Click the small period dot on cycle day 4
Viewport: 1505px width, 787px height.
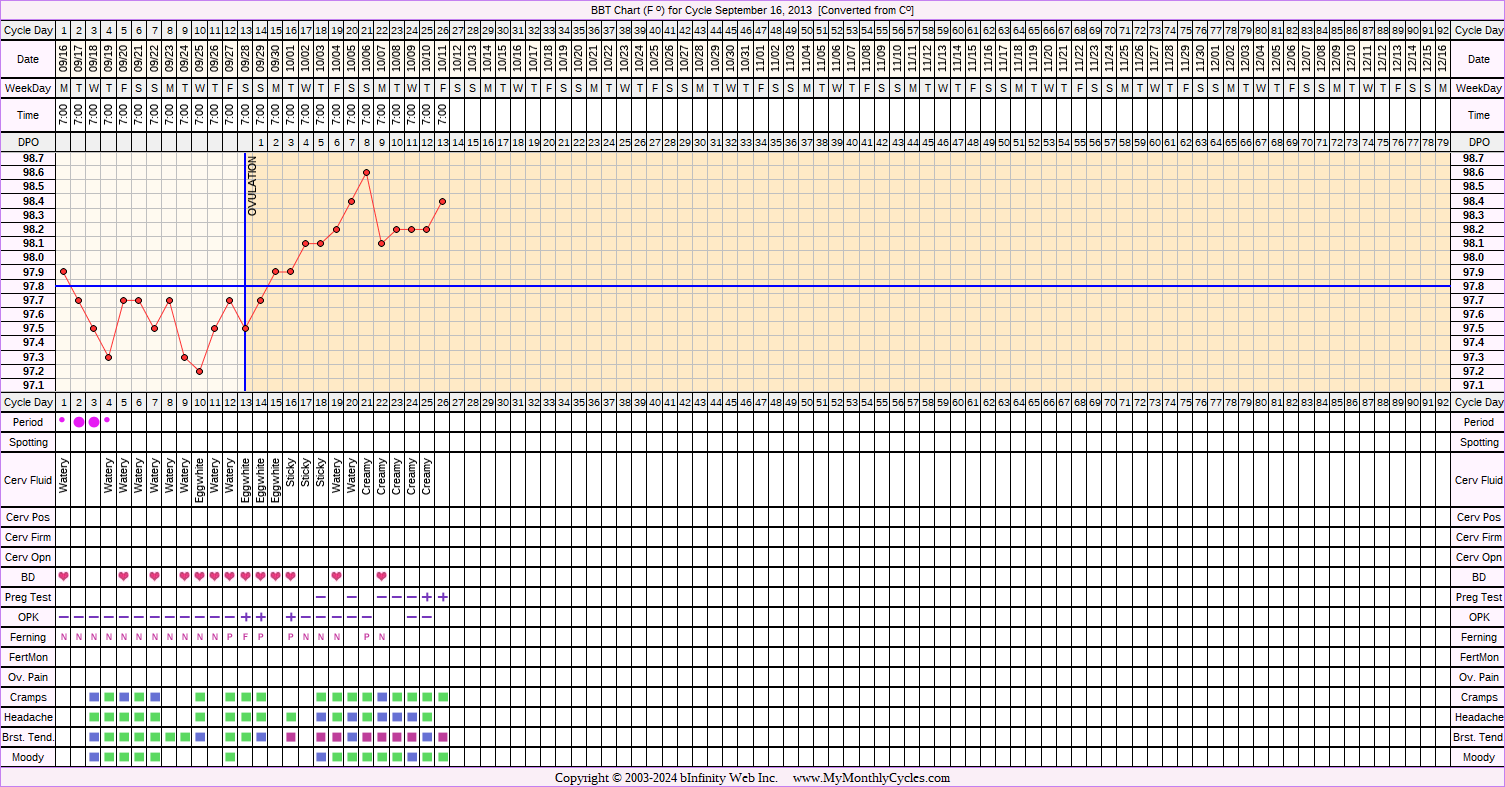(x=107, y=420)
